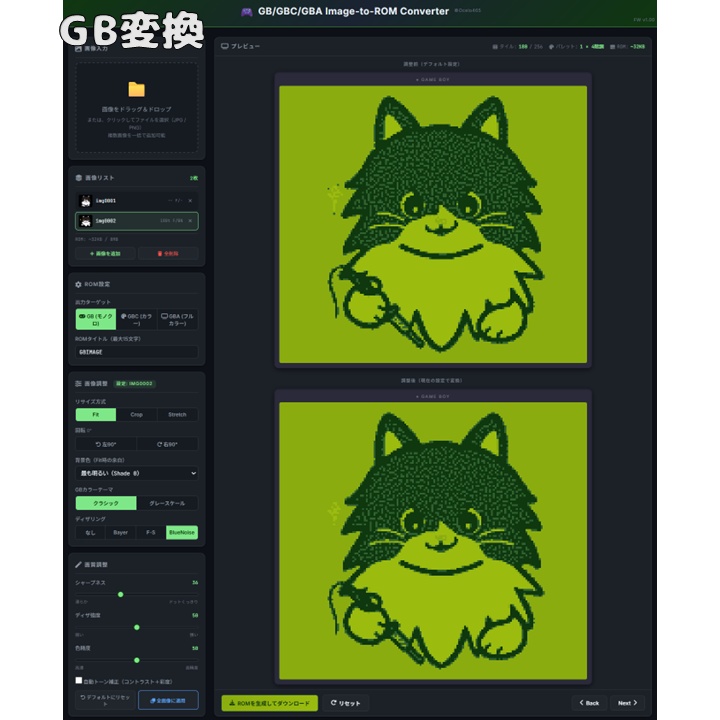Click the IMG0002 settings badge
The image size is (720, 720).
(134, 383)
